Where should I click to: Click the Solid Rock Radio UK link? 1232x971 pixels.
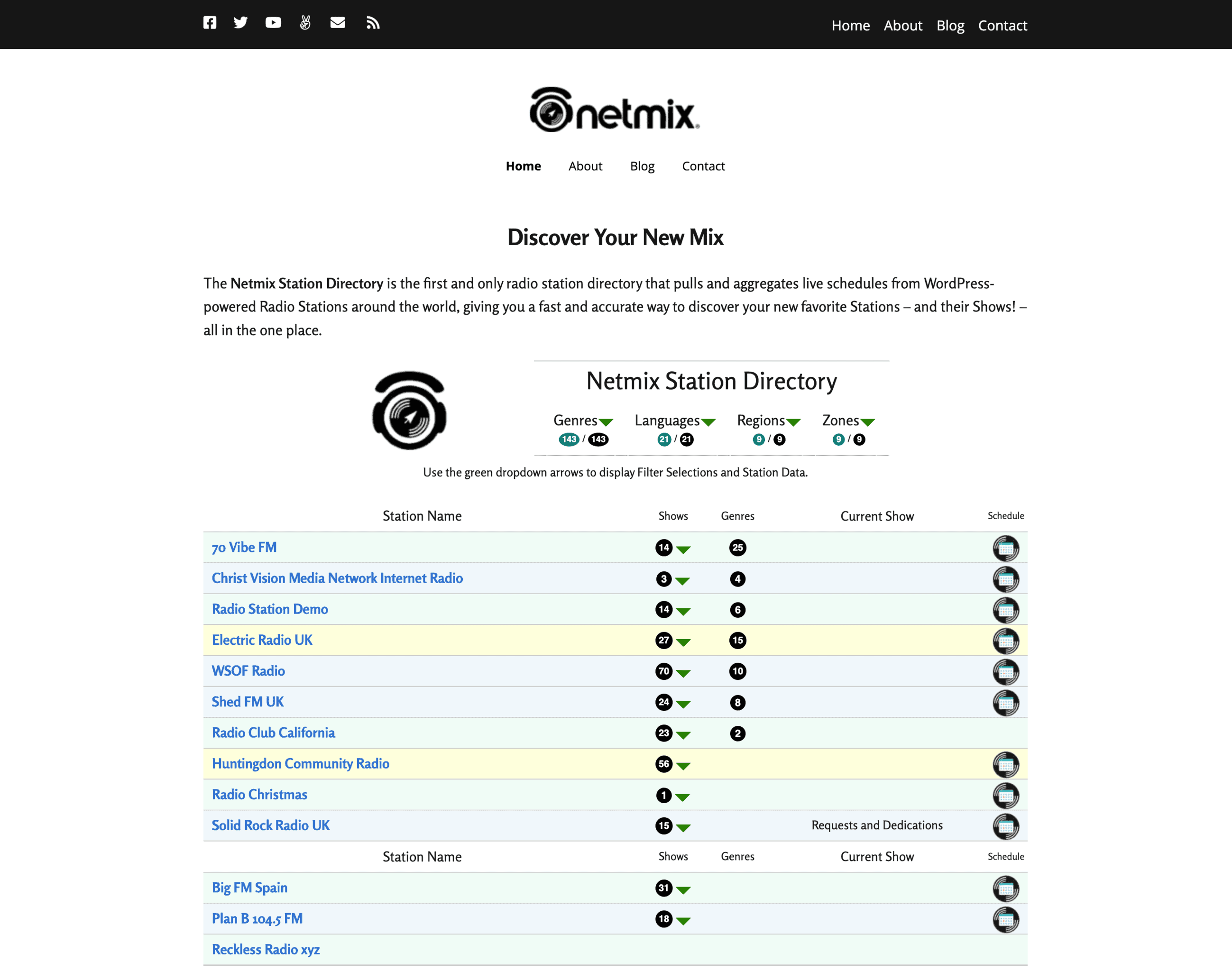point(271,825)
